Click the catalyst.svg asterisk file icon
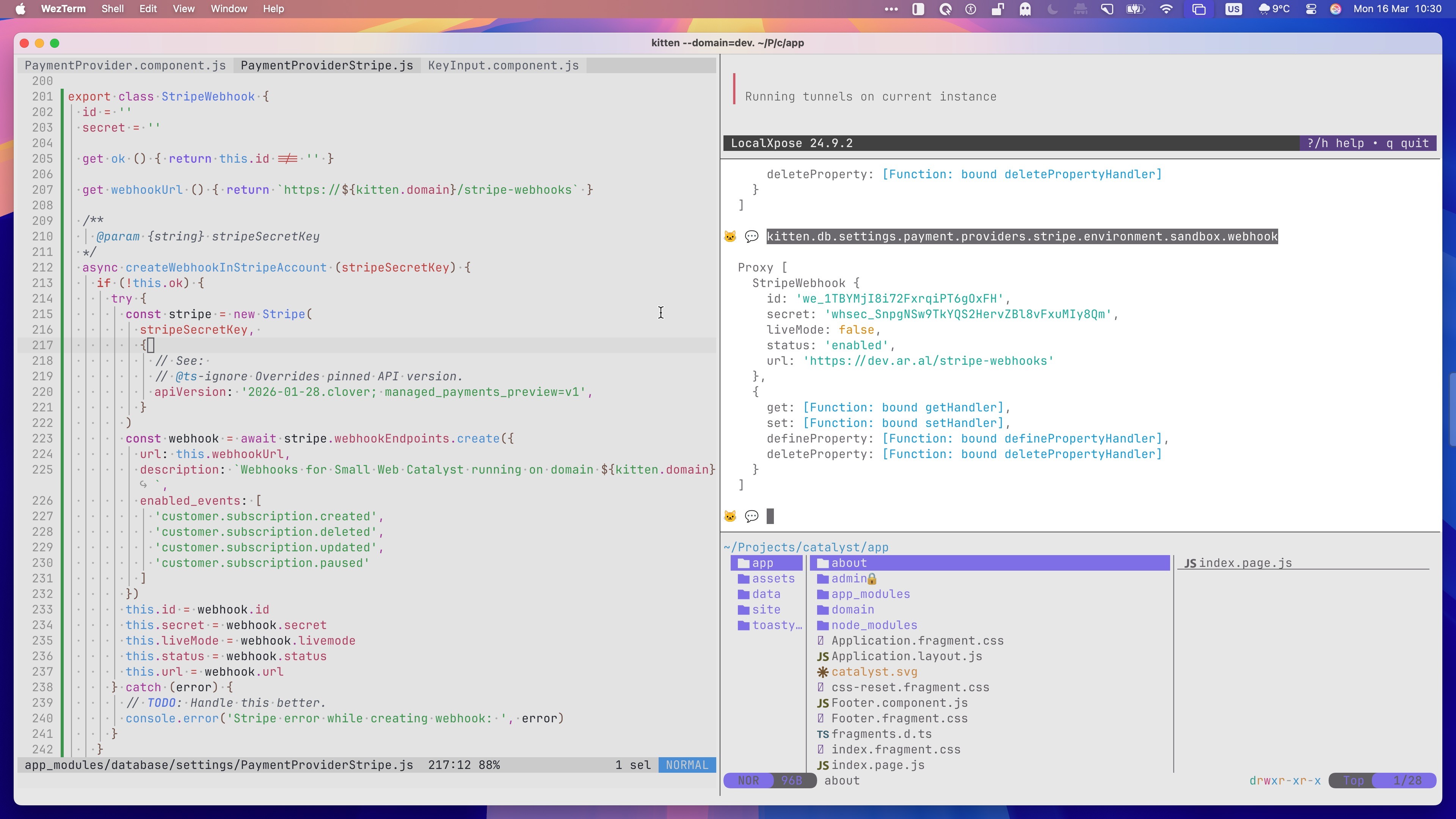 click(x=822, y=672)
